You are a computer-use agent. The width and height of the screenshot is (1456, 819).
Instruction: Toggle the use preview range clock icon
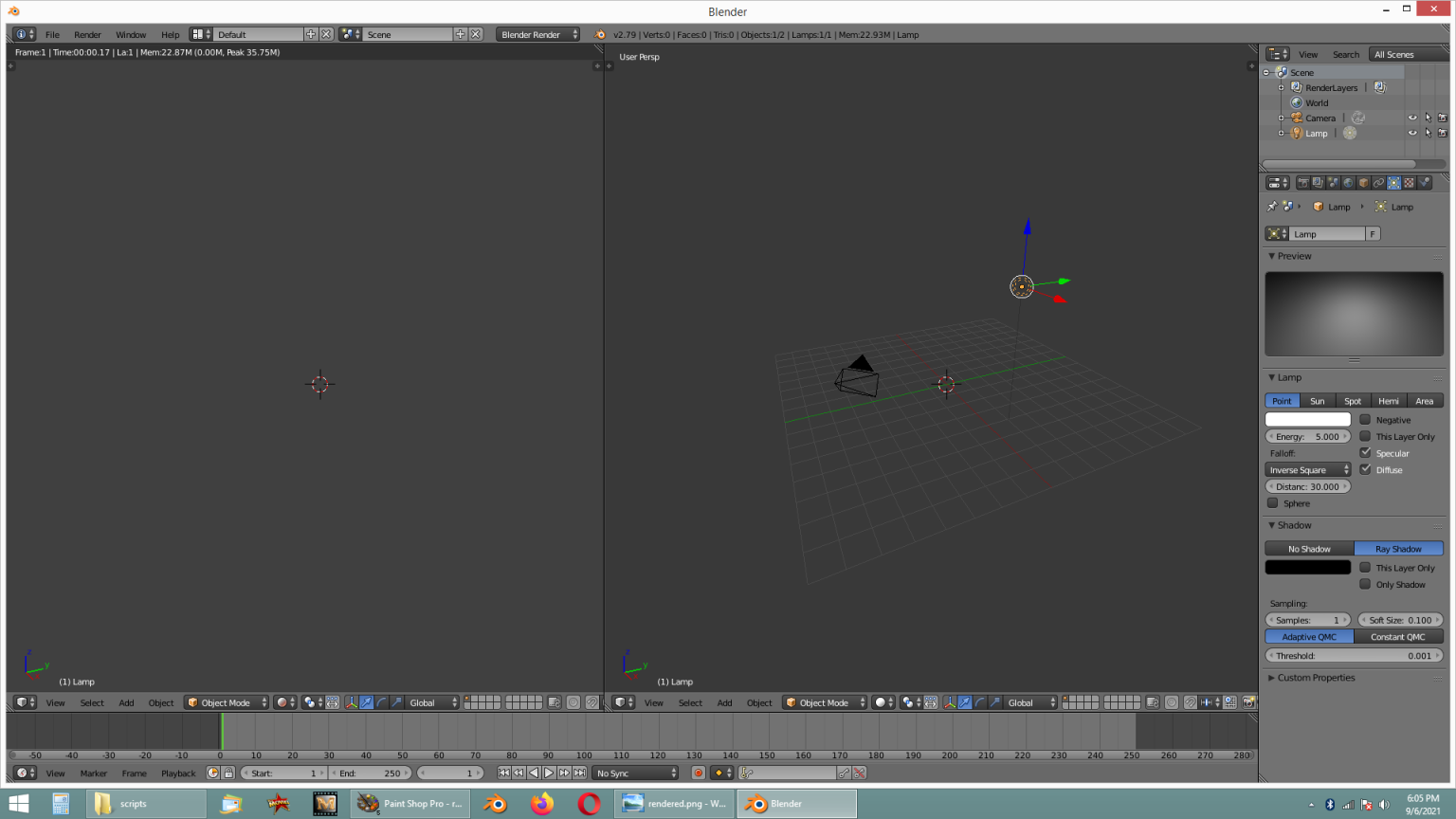coord(213,773)
